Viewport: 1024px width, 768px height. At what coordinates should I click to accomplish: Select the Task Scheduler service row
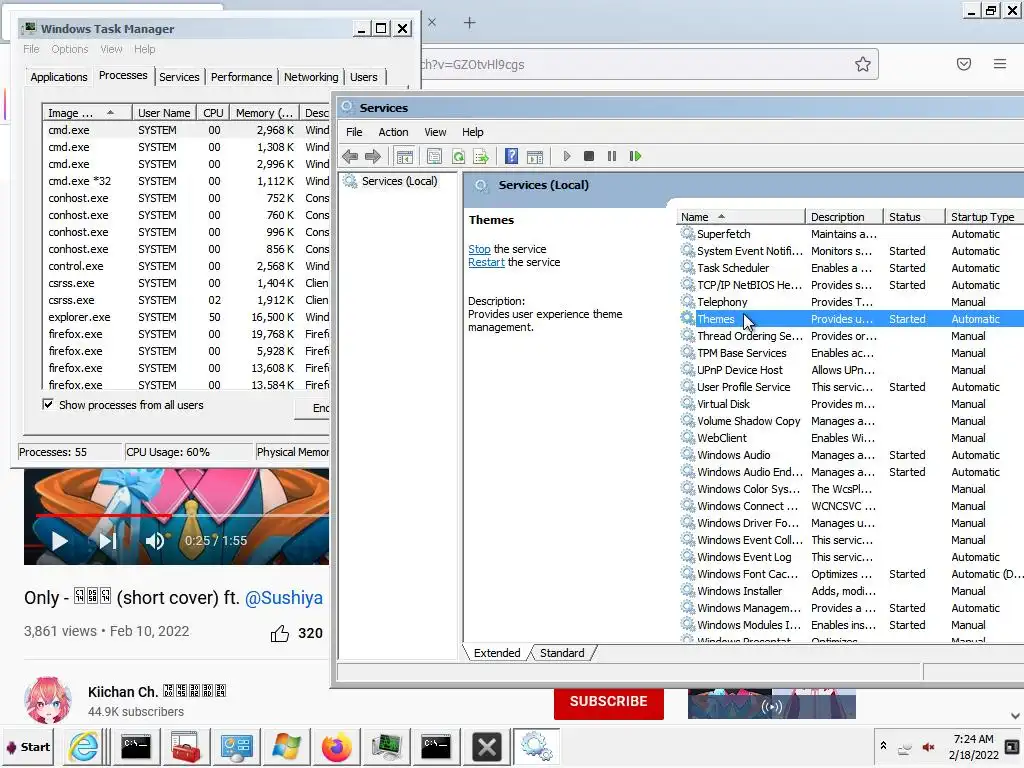(849, 268)
